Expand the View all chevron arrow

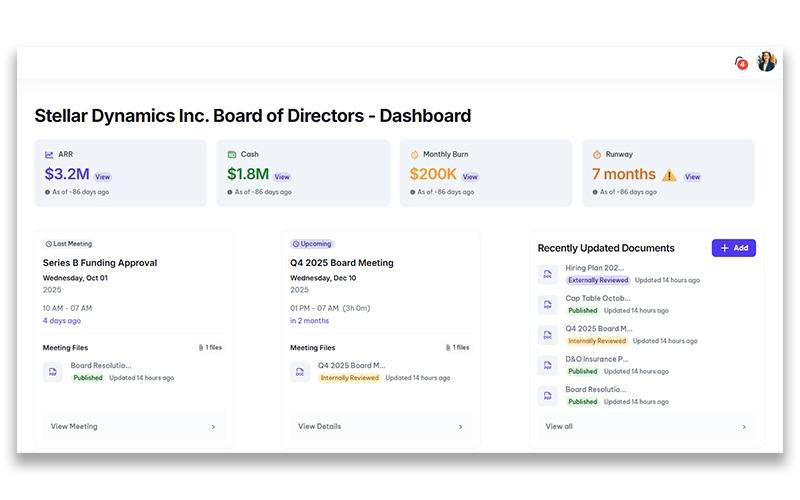[744, 427]
